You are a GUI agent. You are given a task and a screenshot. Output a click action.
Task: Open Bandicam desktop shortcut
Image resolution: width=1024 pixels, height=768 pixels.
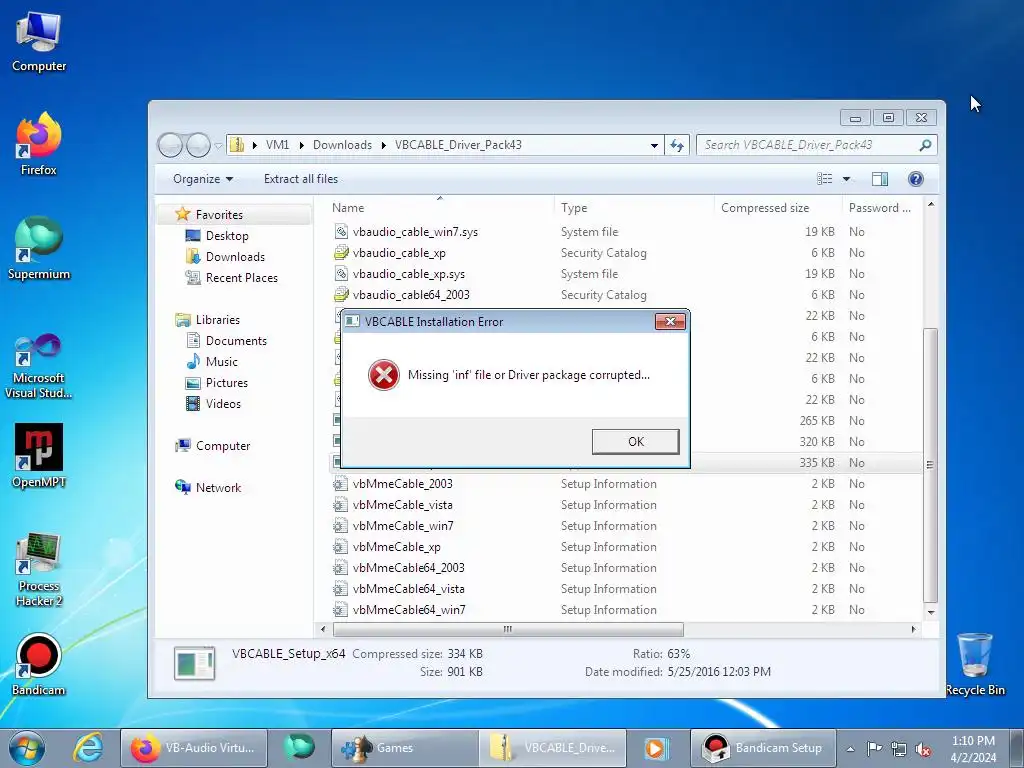point(39,664)
